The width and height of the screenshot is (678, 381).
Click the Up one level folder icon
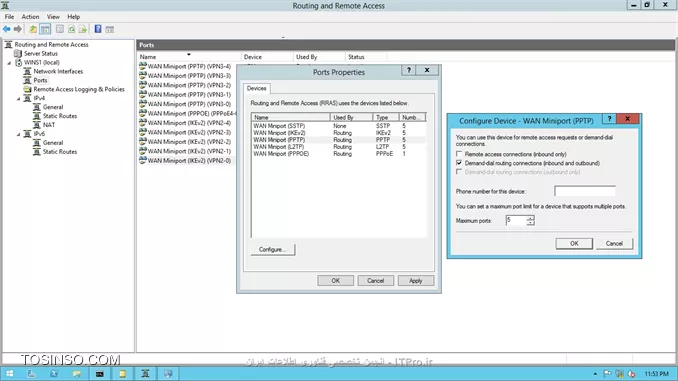[33, 29]
